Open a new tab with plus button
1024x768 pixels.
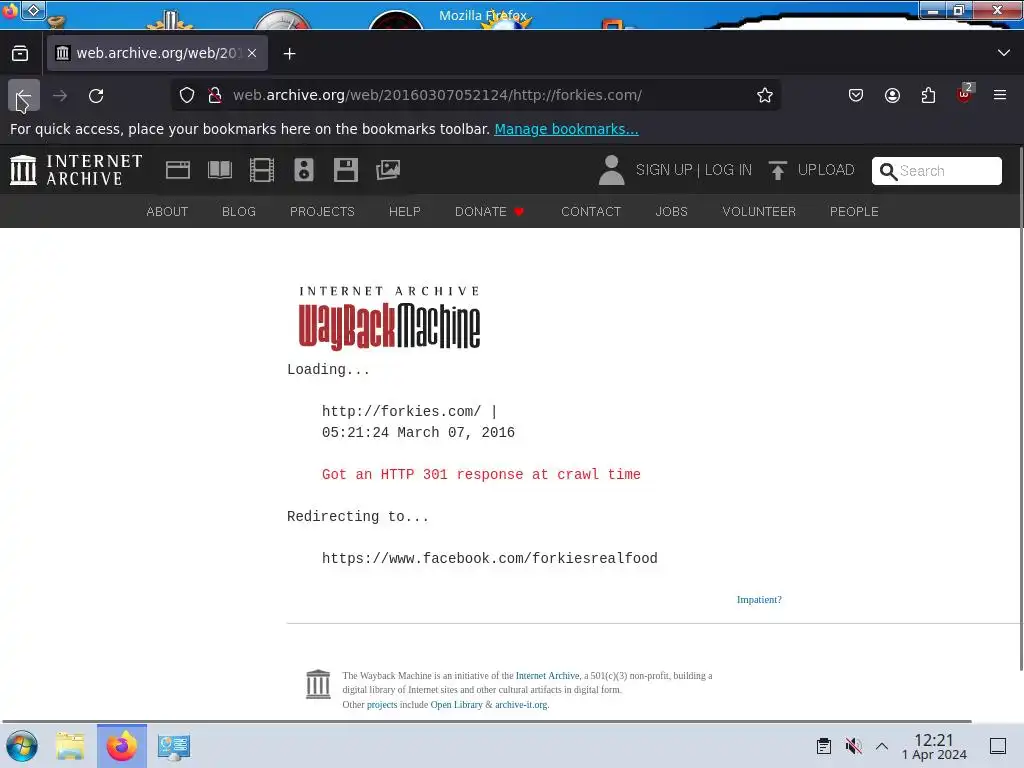(x=289, y=54)
